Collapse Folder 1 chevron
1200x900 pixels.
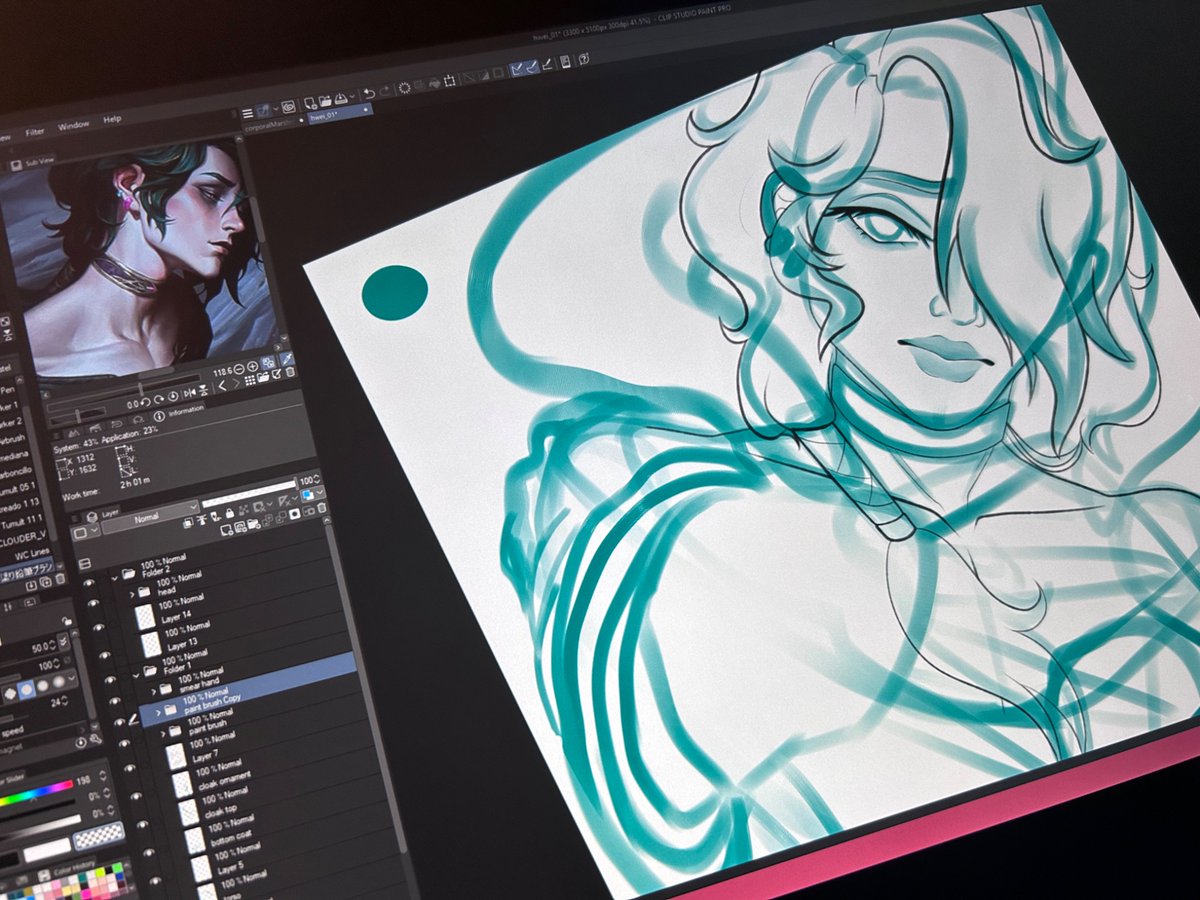click(136, 676)
